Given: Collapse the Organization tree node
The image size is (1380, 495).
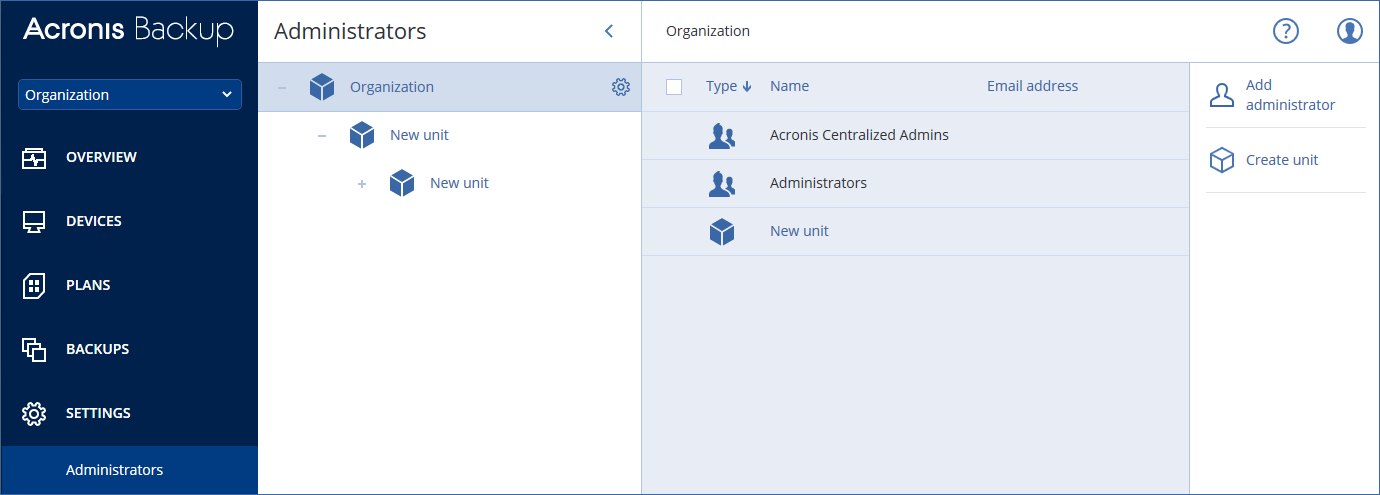Looking at the screenshot, I should (281, 87).
